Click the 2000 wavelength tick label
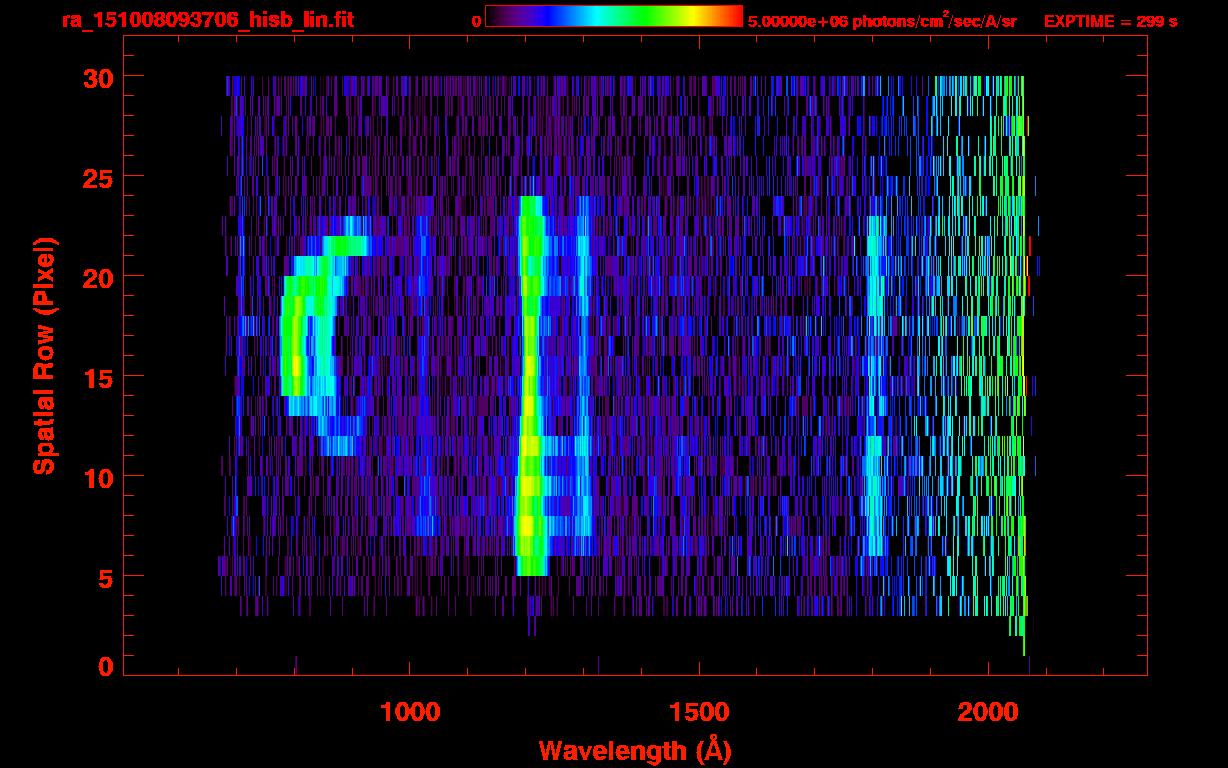 coord(988,712)
